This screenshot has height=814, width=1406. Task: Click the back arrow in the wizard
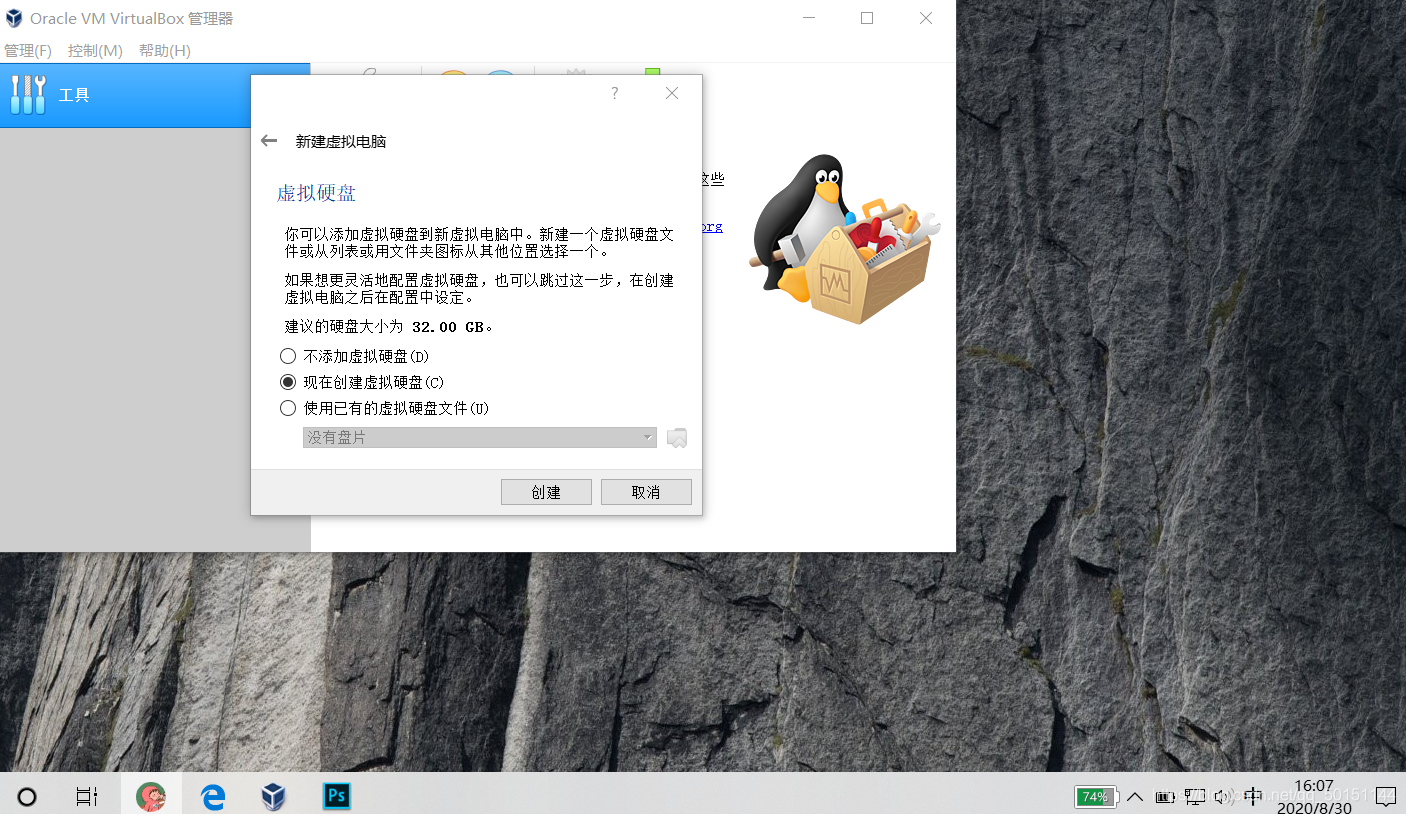click(269, 140)
